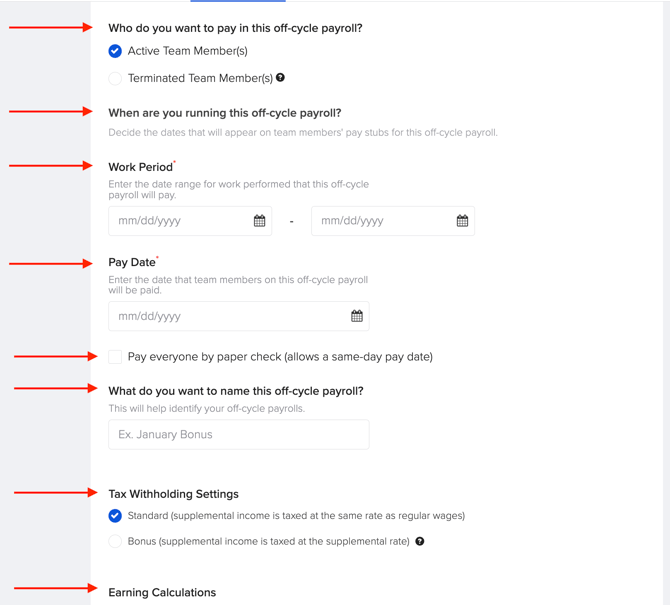Screen dimensions: 670x605
Task: Click the Work Period start date field
Action: (190, 221)
